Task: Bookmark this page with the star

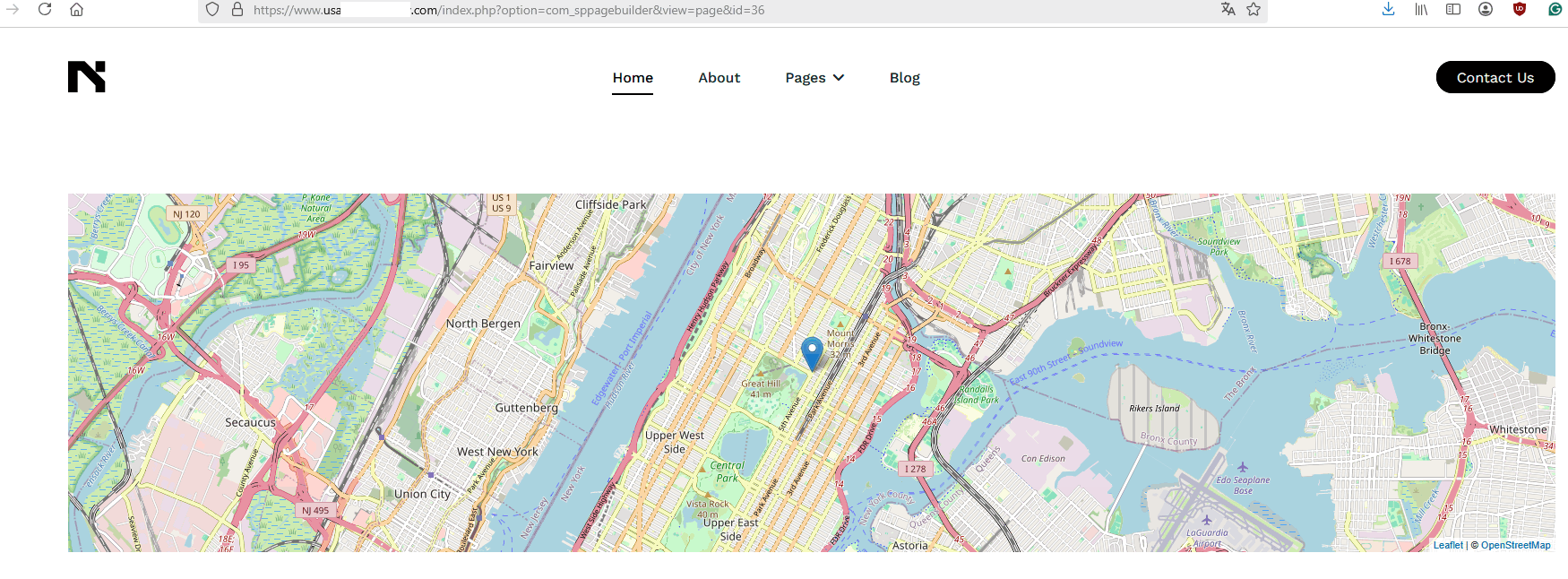Action: point(1254,10)
